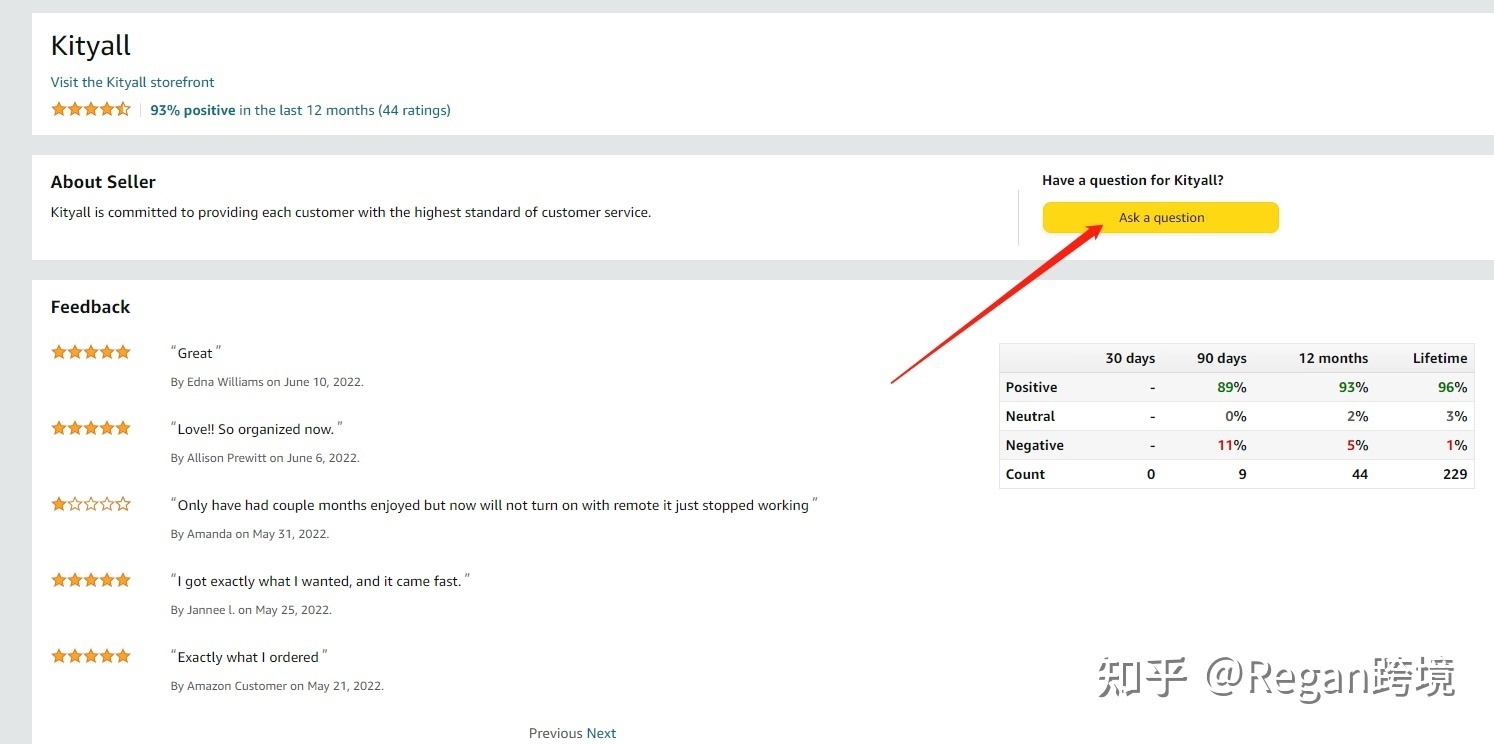Image resolution: width=1494 pixels, height=744 pixels.
Task: Open the Kityall storefront link
Action: (x=132, y=82)
